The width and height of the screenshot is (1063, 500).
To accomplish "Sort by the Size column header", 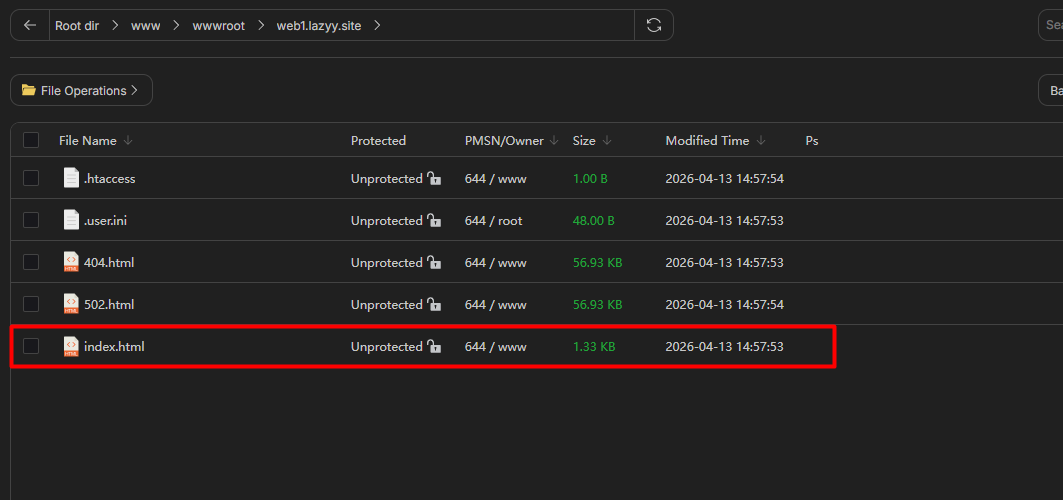I will point(584,141).
